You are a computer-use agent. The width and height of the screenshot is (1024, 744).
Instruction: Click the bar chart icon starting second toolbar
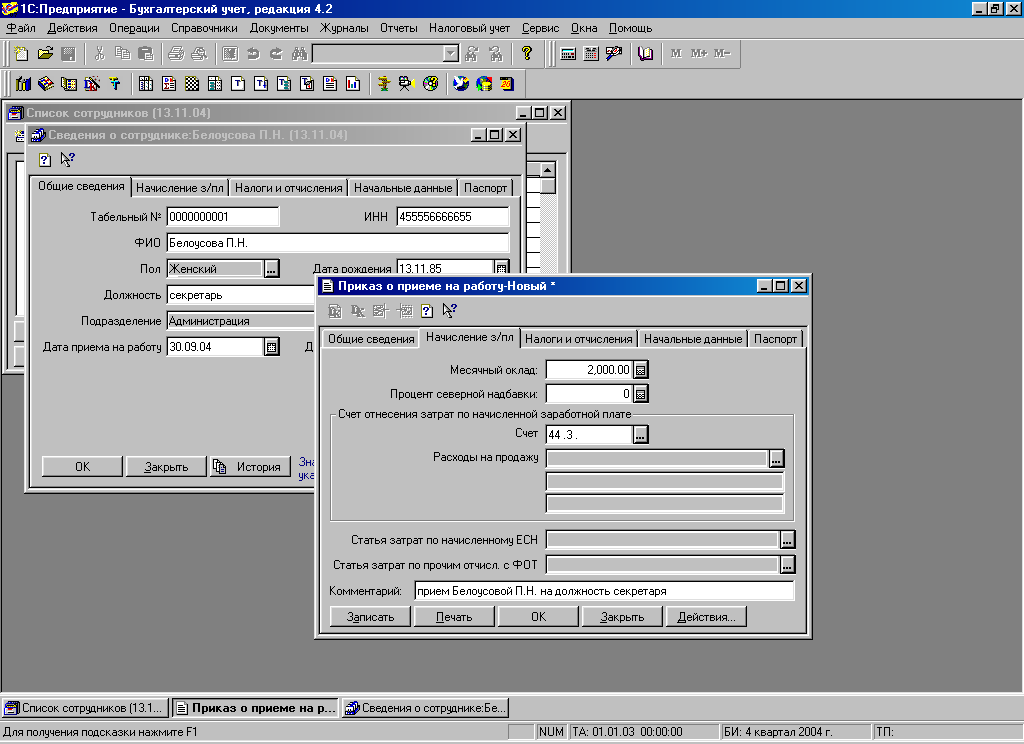pos(24,84)
